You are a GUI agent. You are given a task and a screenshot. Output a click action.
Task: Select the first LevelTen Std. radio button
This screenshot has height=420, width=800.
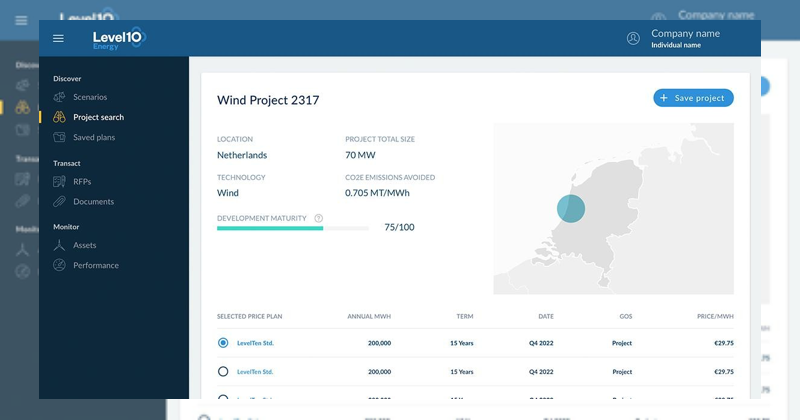coord(223,343)
